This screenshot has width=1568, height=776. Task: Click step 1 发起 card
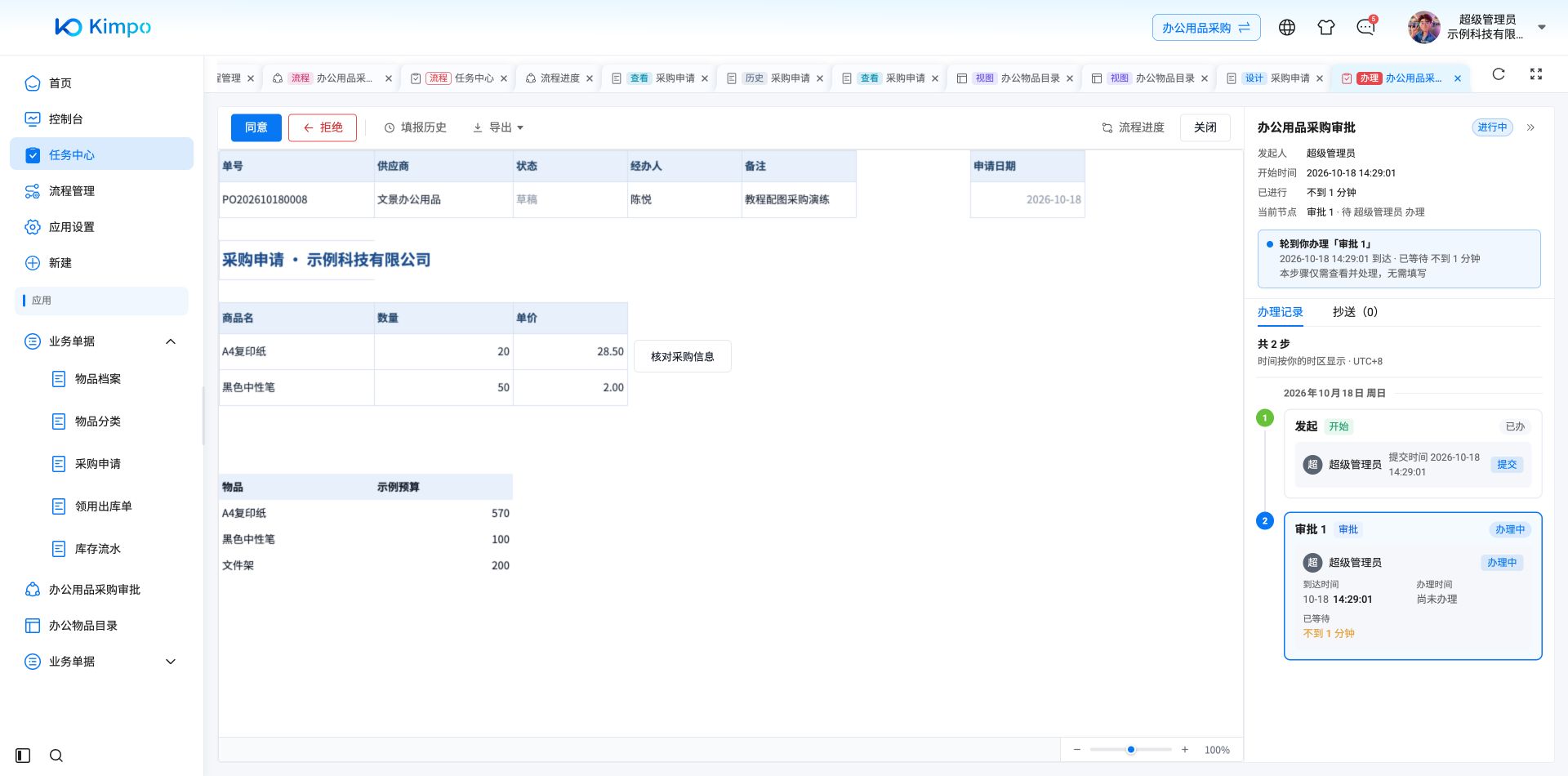pos(1413,453)
